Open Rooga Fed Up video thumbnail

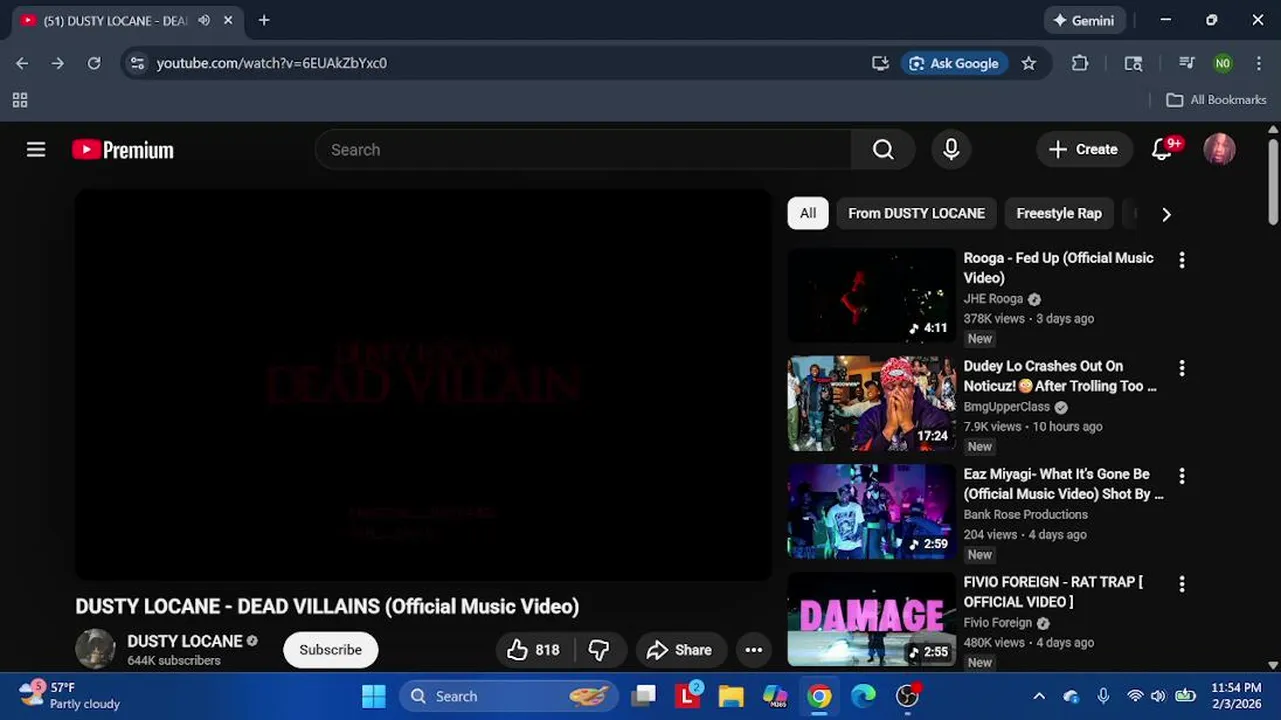[x=871, y=295]
